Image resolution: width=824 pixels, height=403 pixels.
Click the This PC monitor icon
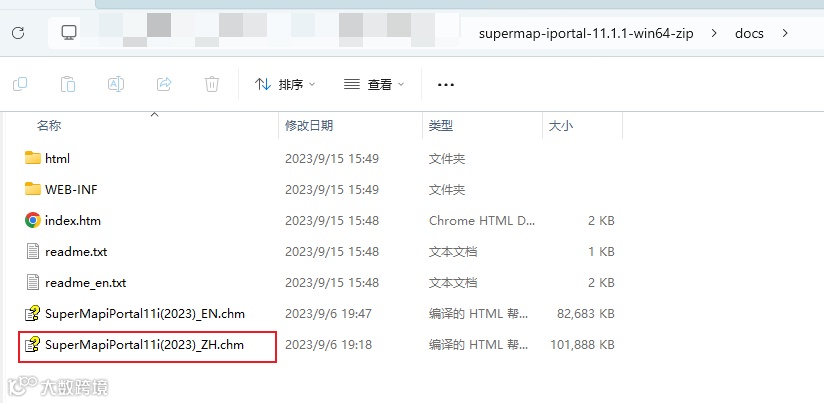coord(69,33)
